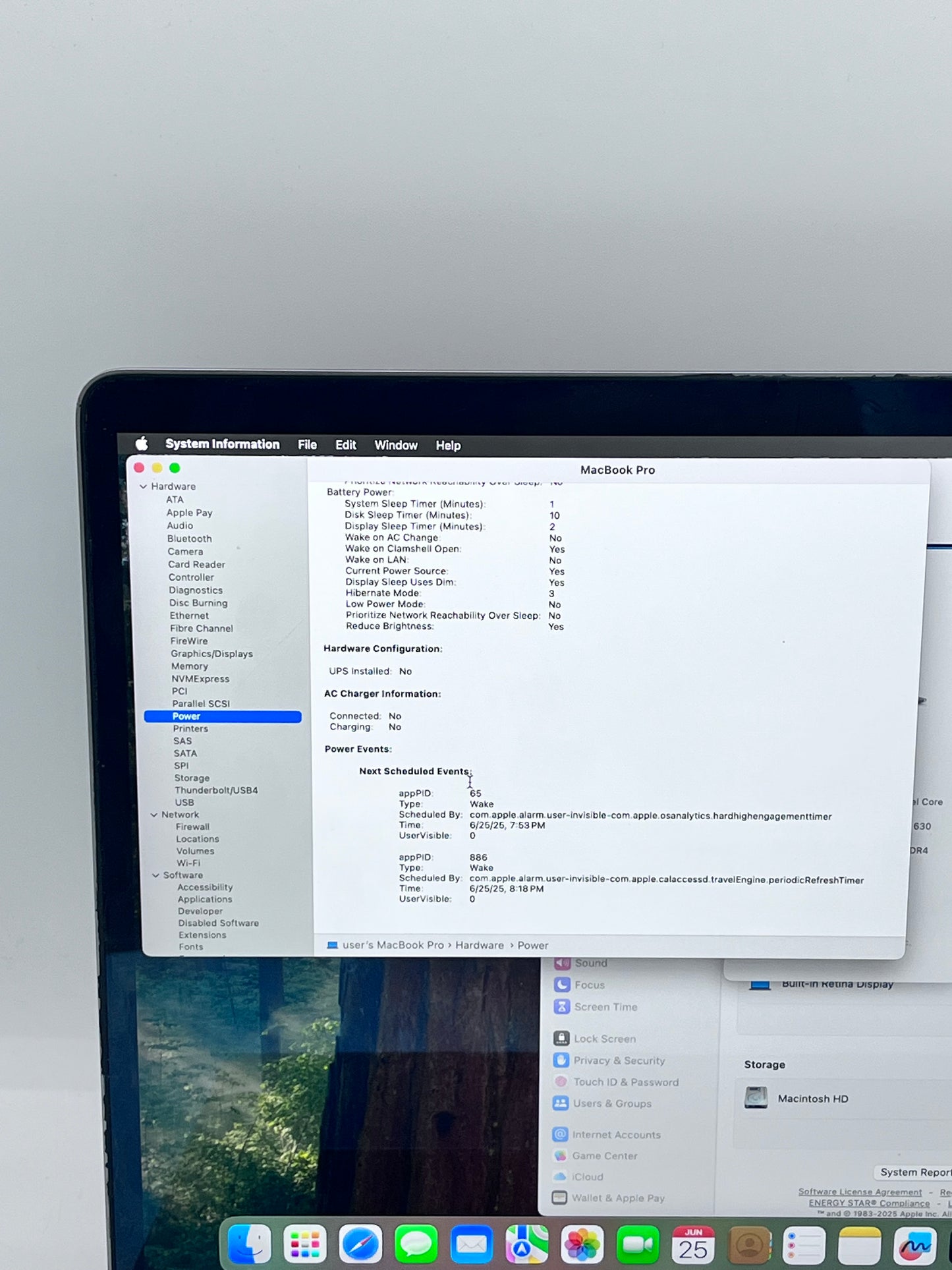The height and width of the screenshot is (1270, 952).
Task: Close the System Information window
Action: click(139, 467)
